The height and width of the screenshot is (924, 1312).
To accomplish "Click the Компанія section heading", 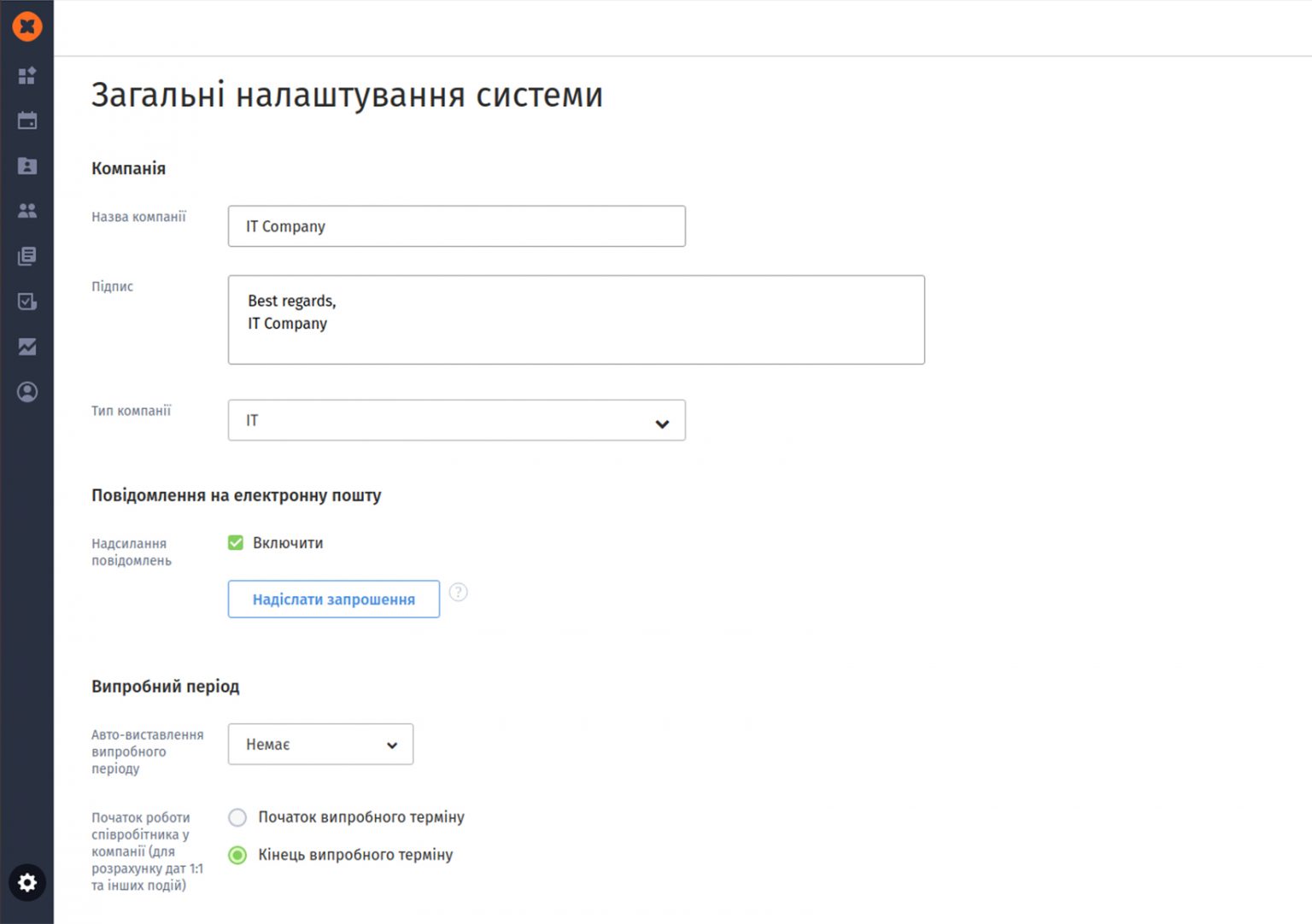I will [129, 168].
